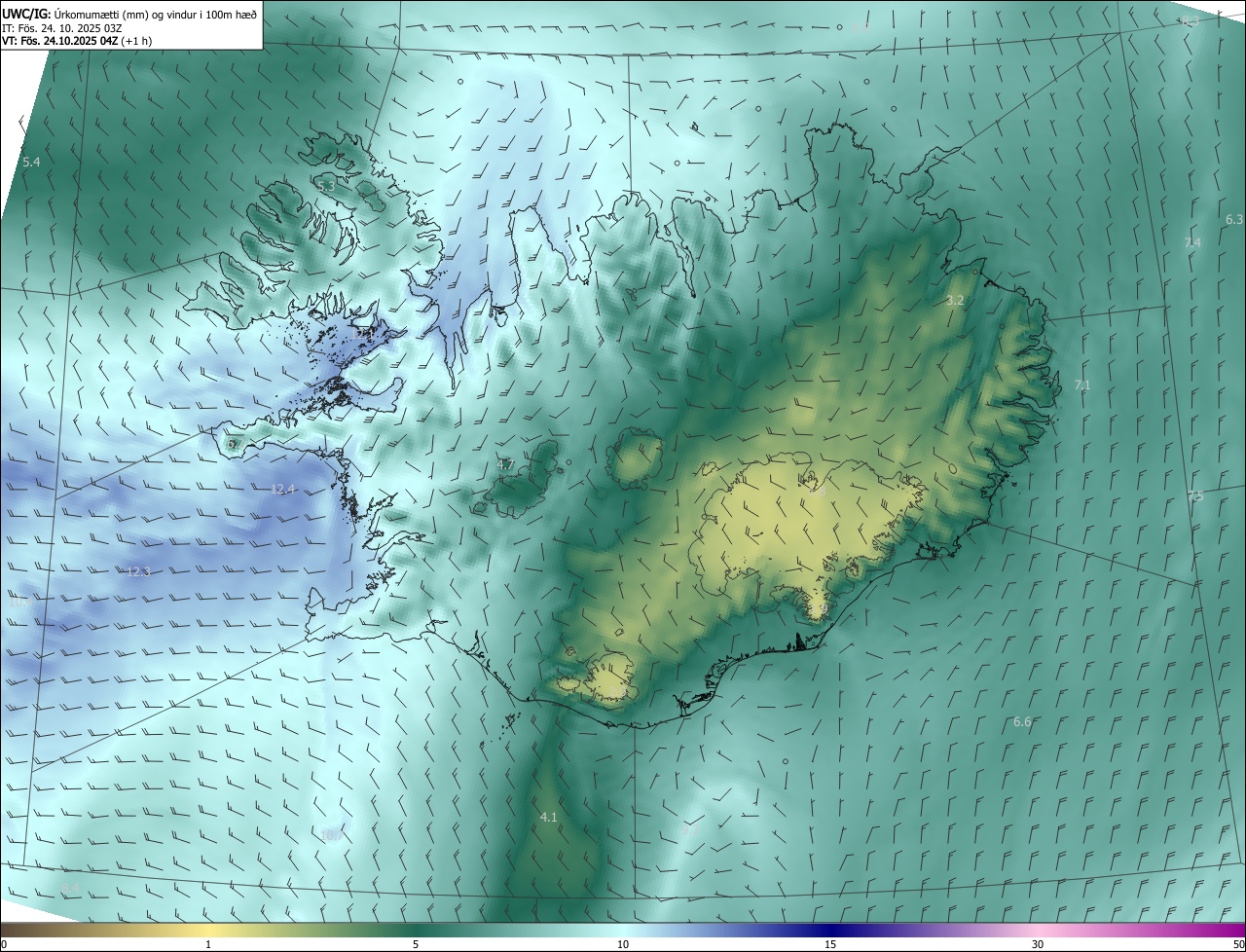This screenshot has height=952, width=1246.
Task: Click the 3.2 value label in northeast Iceland
Action: (x=955, y=301)
